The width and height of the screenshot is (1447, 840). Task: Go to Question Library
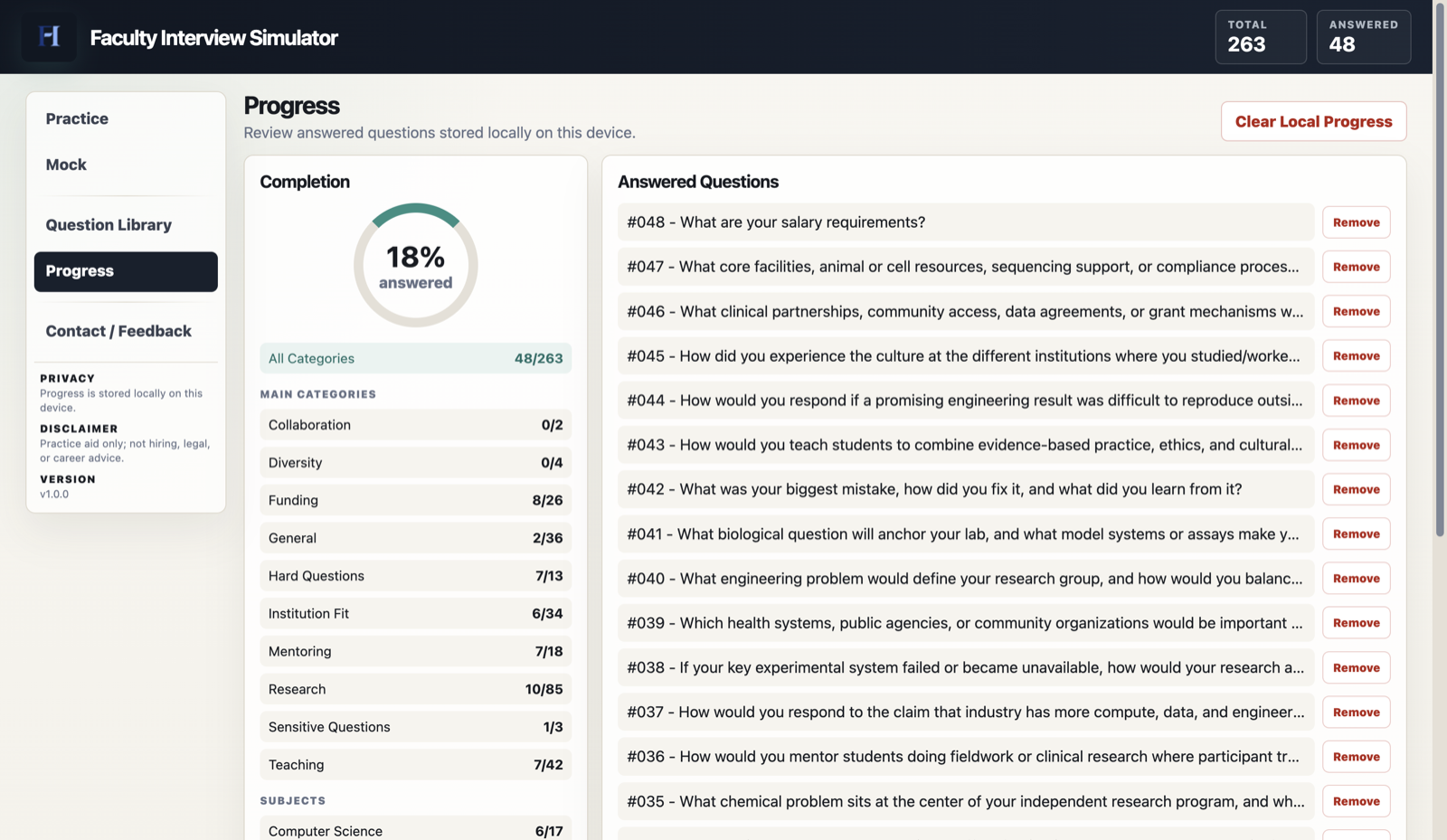126,225
